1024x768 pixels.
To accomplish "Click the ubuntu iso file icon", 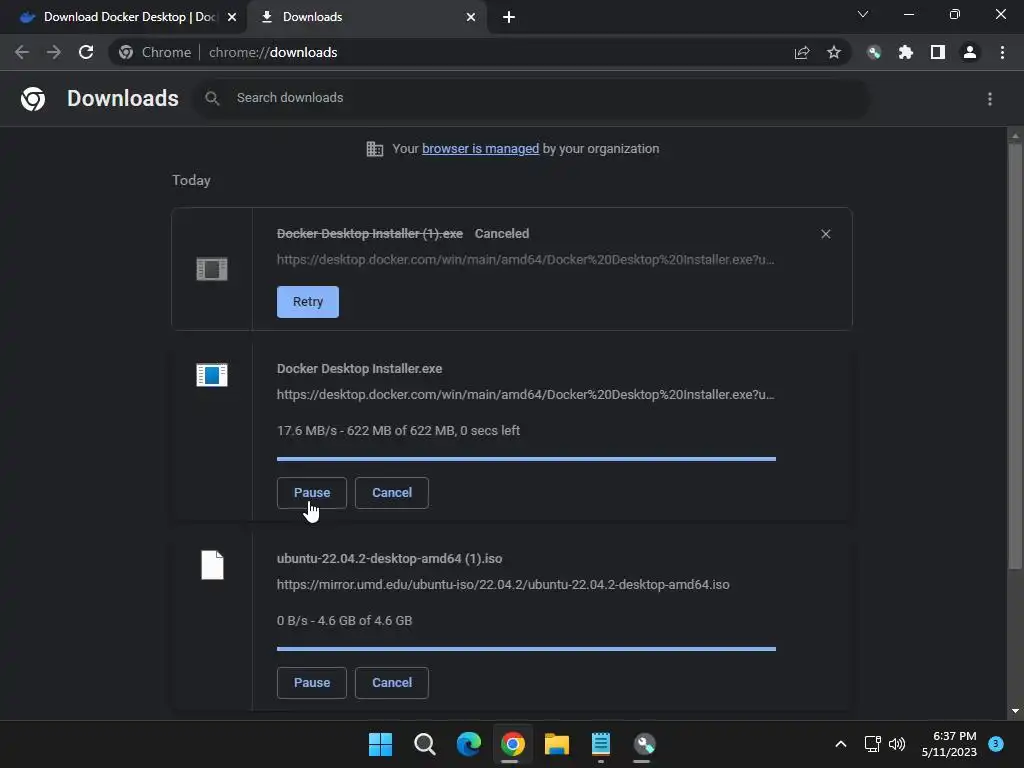I will 212,565.
